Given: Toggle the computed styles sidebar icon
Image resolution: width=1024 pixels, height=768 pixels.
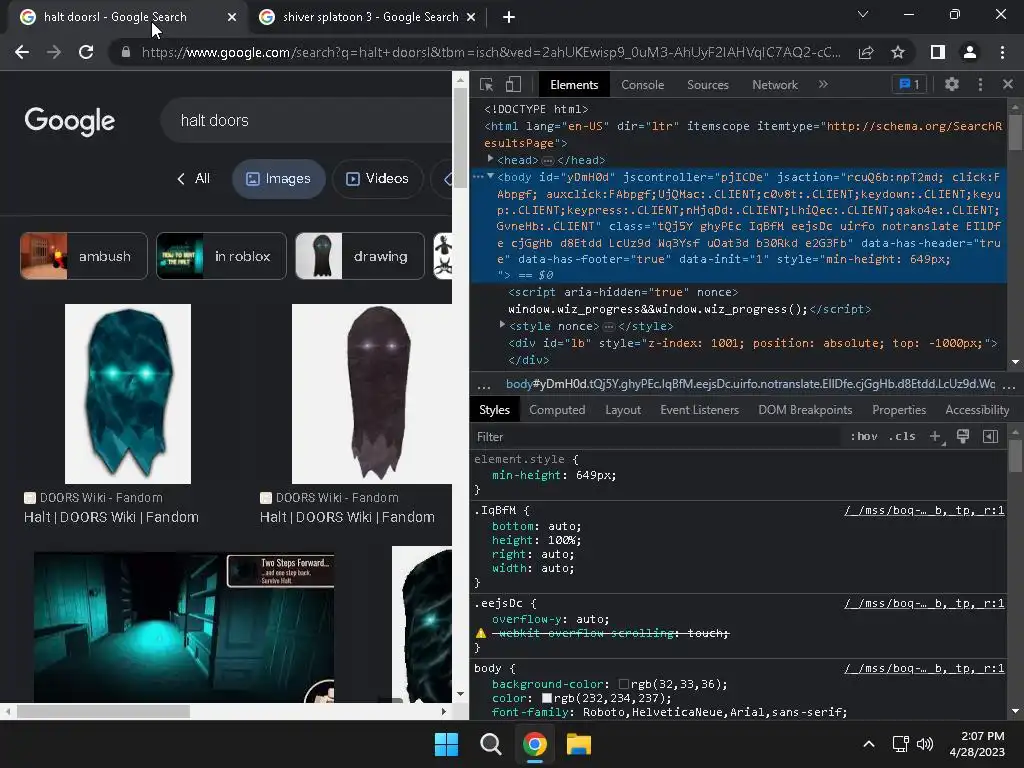Looking at the screenshot, I should [x=990, y=436].
